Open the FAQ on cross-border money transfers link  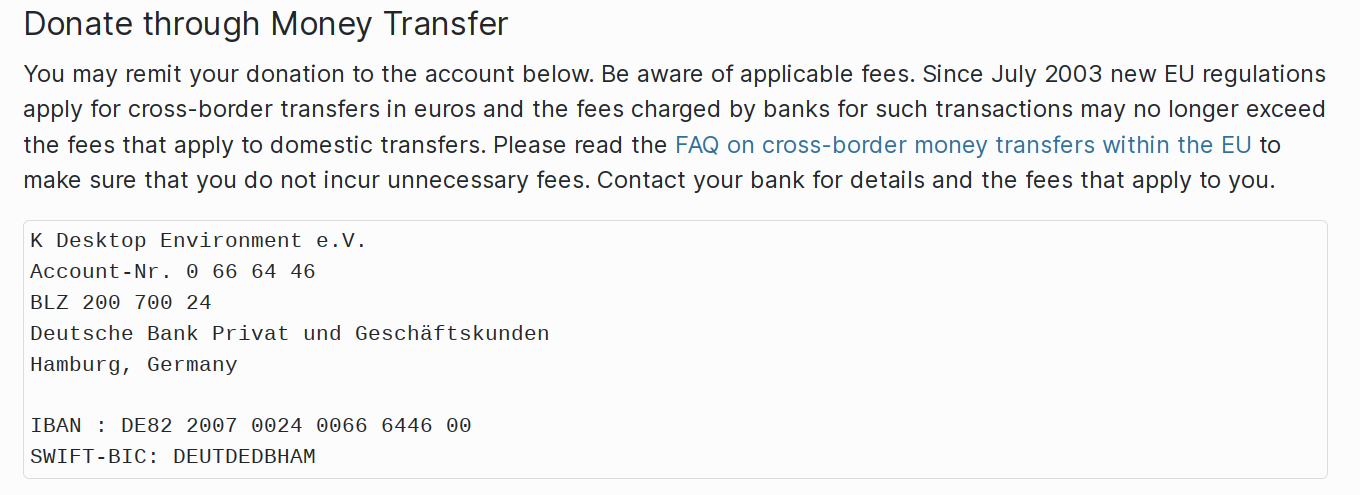pos(963,145)
